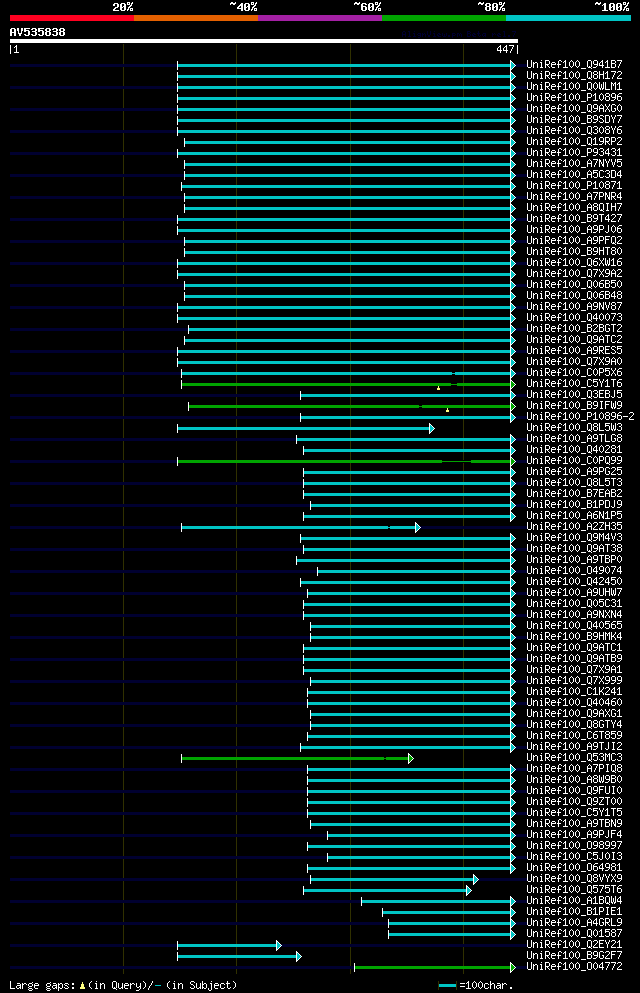Select the UniRef100_Q9ATC2 label
The image size is (640, 993).
574,339
